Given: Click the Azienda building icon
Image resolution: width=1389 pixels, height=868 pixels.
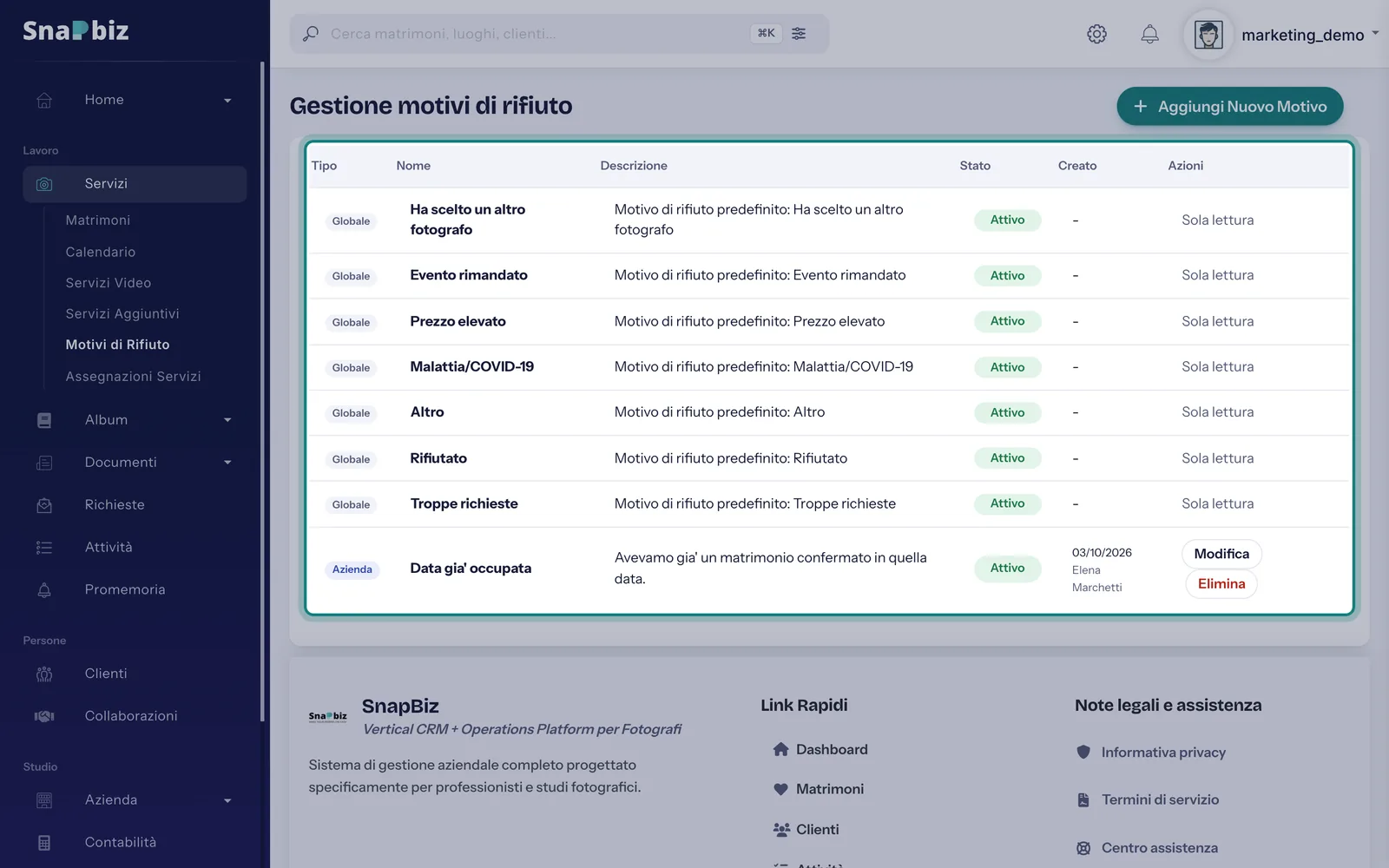Looking at the screenshot, I should 44,800.
